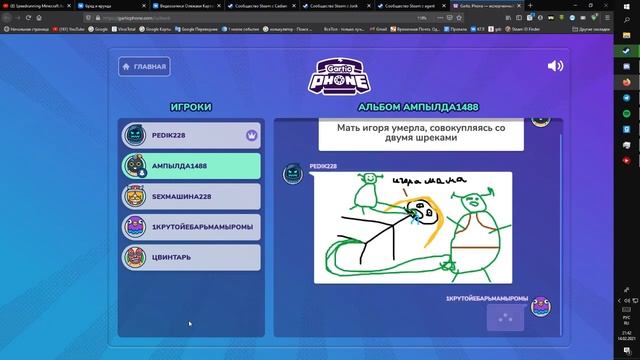The image size is (640, 360).
Task: Open the Google Переводчик bookmark
Action: click(x=196, y=29)
